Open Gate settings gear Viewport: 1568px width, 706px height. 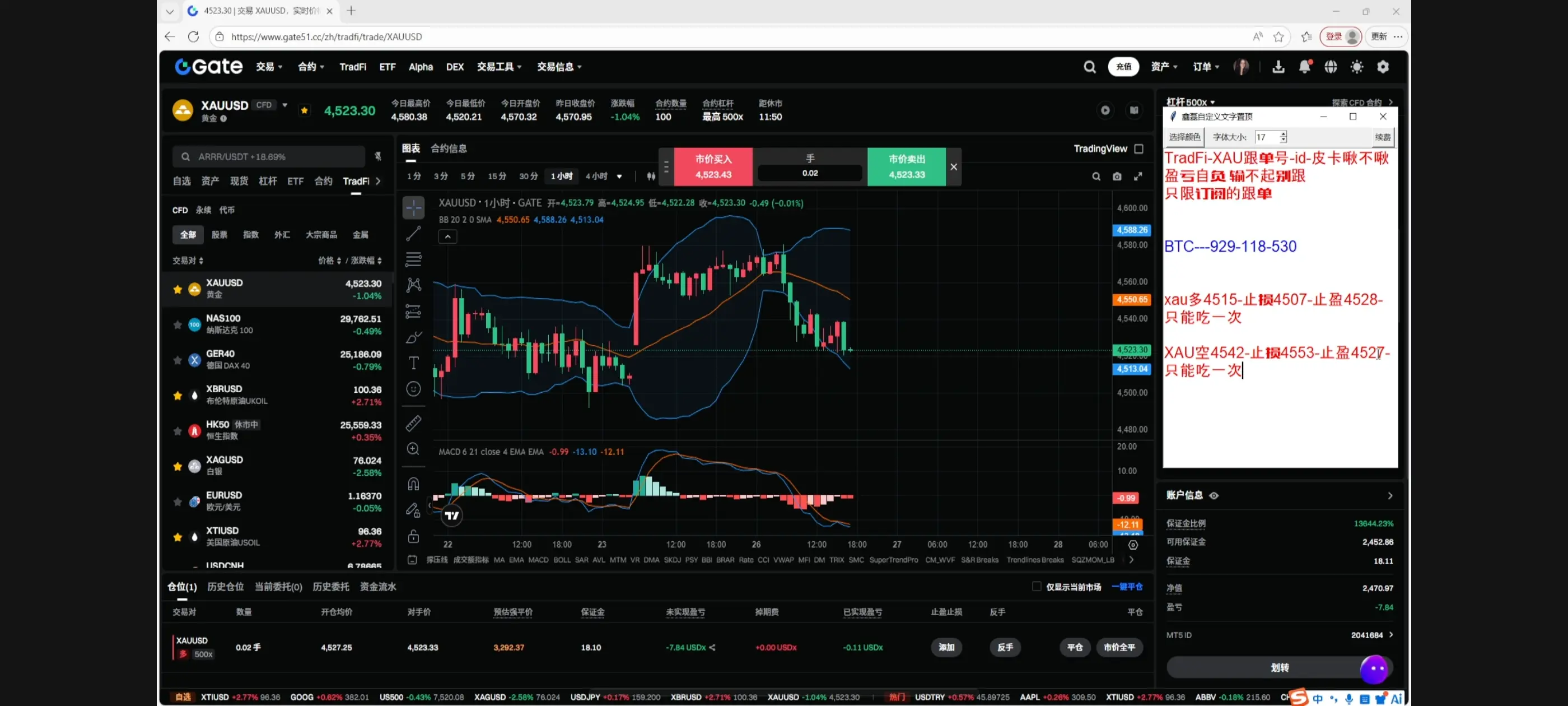click(1383, 67)
